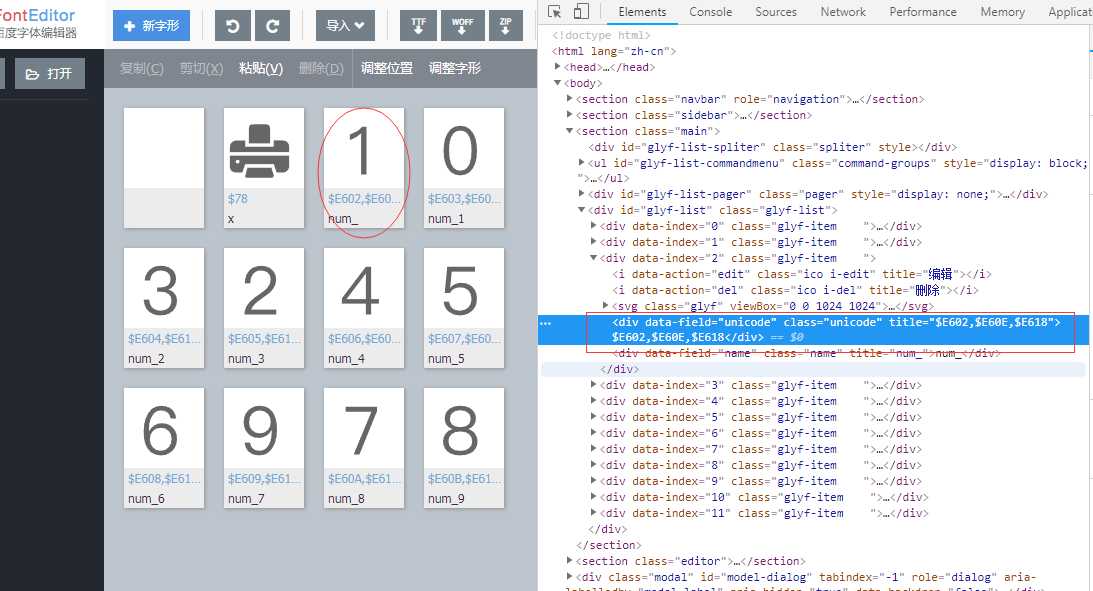1093x591 pixels.
Task: Select the glyph named num_8
Action: click(364, 447)
